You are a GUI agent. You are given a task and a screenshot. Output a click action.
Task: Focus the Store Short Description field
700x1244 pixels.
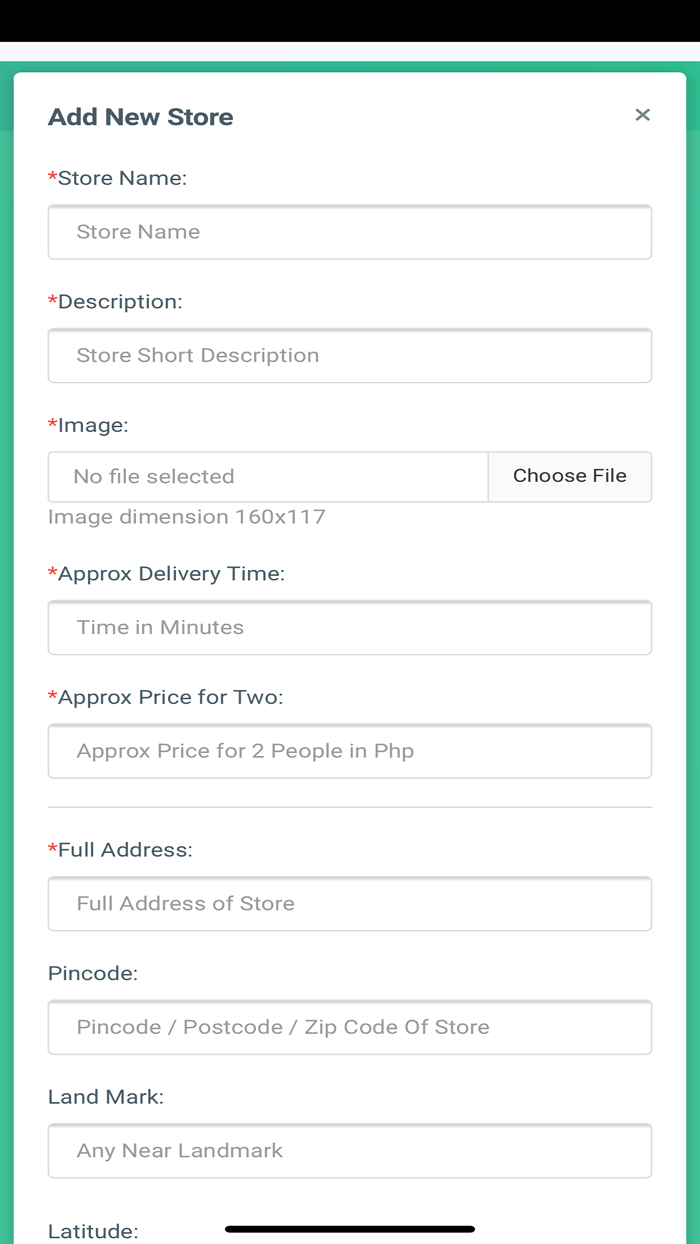350,355
